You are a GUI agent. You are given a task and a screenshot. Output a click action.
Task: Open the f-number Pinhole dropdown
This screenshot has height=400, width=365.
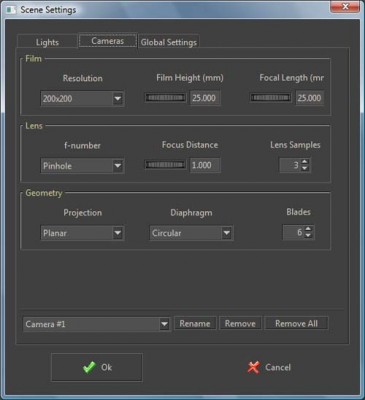click(x=82, y=166)
